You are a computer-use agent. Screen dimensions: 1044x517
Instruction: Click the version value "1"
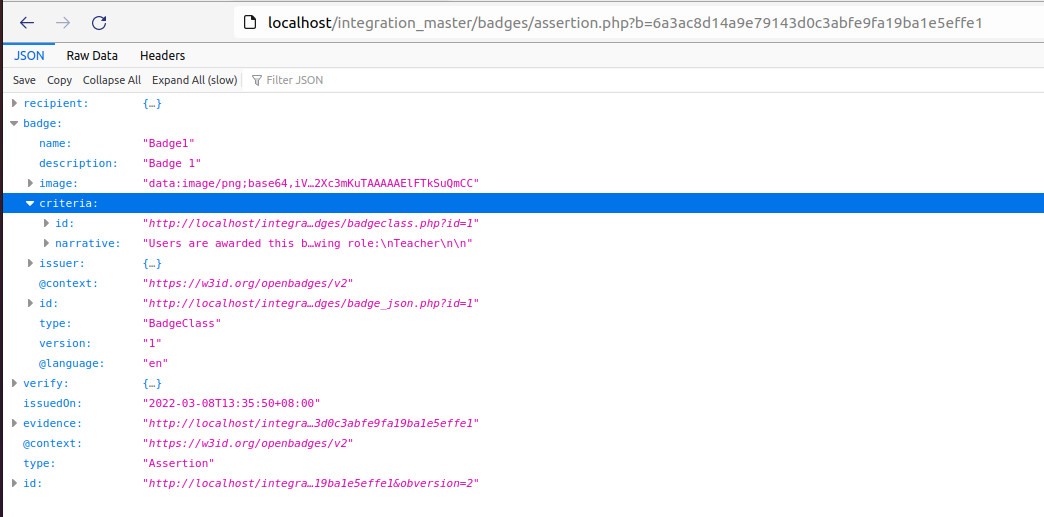click(x=152, y=343)
